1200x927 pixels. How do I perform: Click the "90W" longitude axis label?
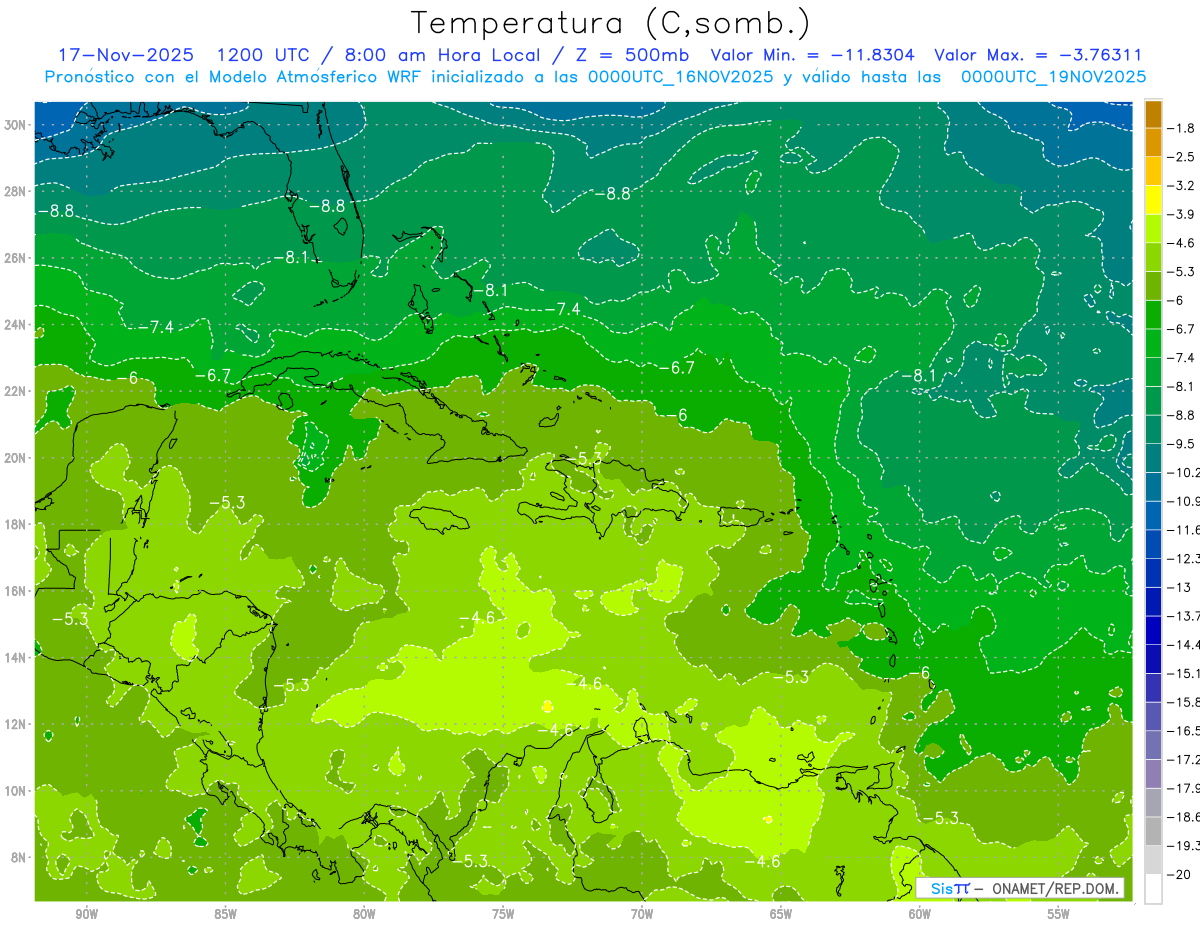(86, 914)
